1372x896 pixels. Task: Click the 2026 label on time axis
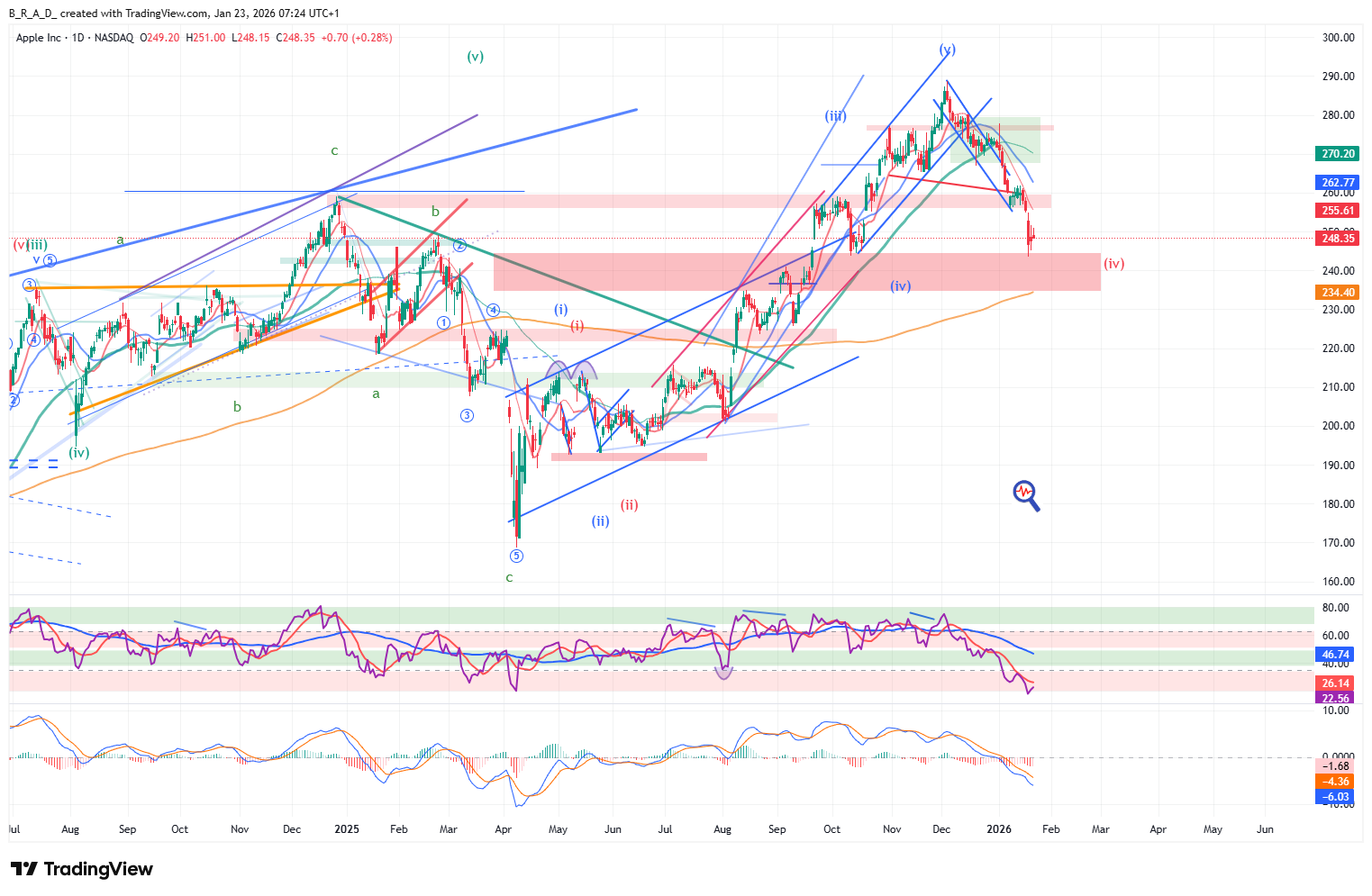coord(999,829)
